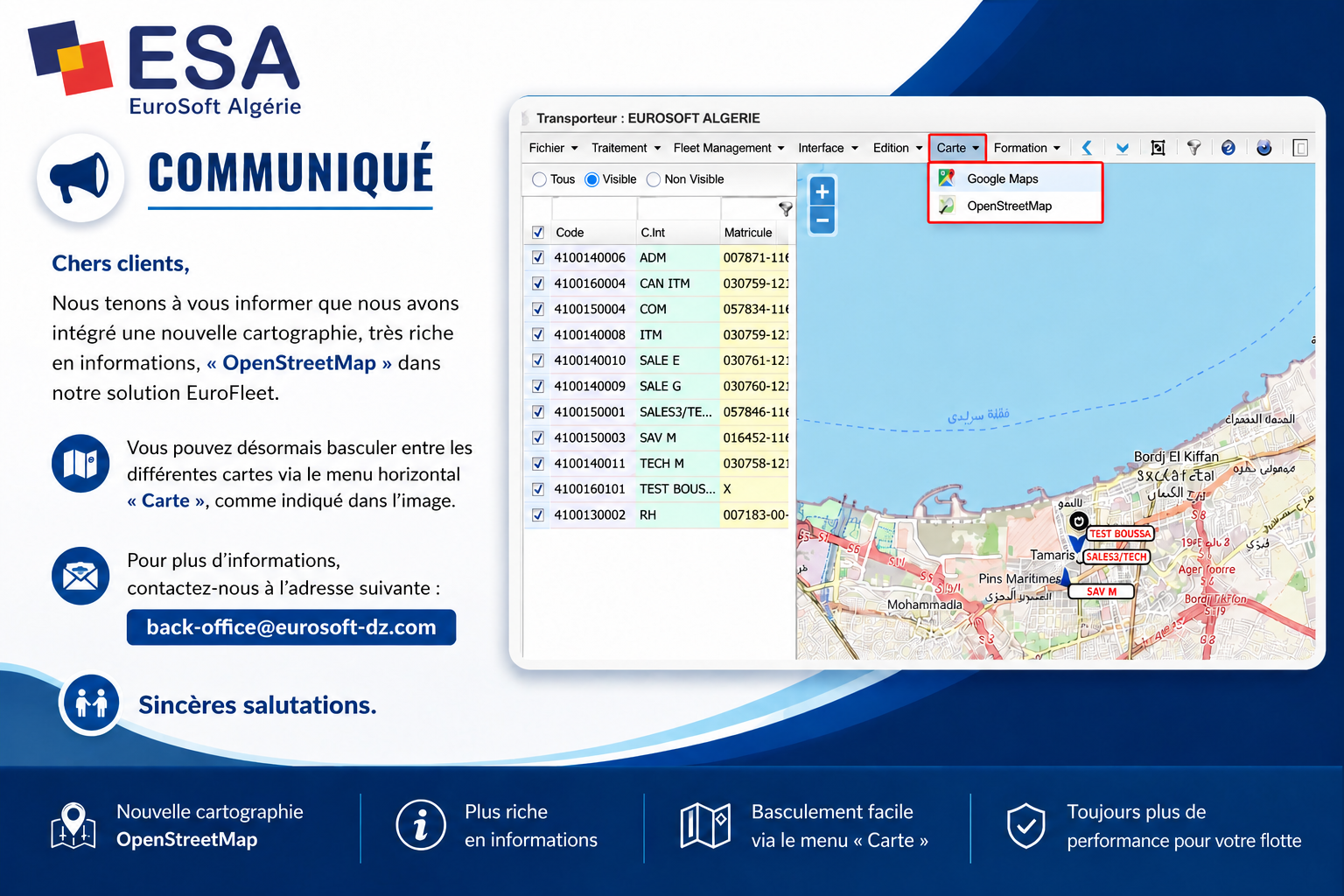Select the SALES3/TE... cell in the list
This screenshot has width=1344, height=896.
tap(677, 412)
